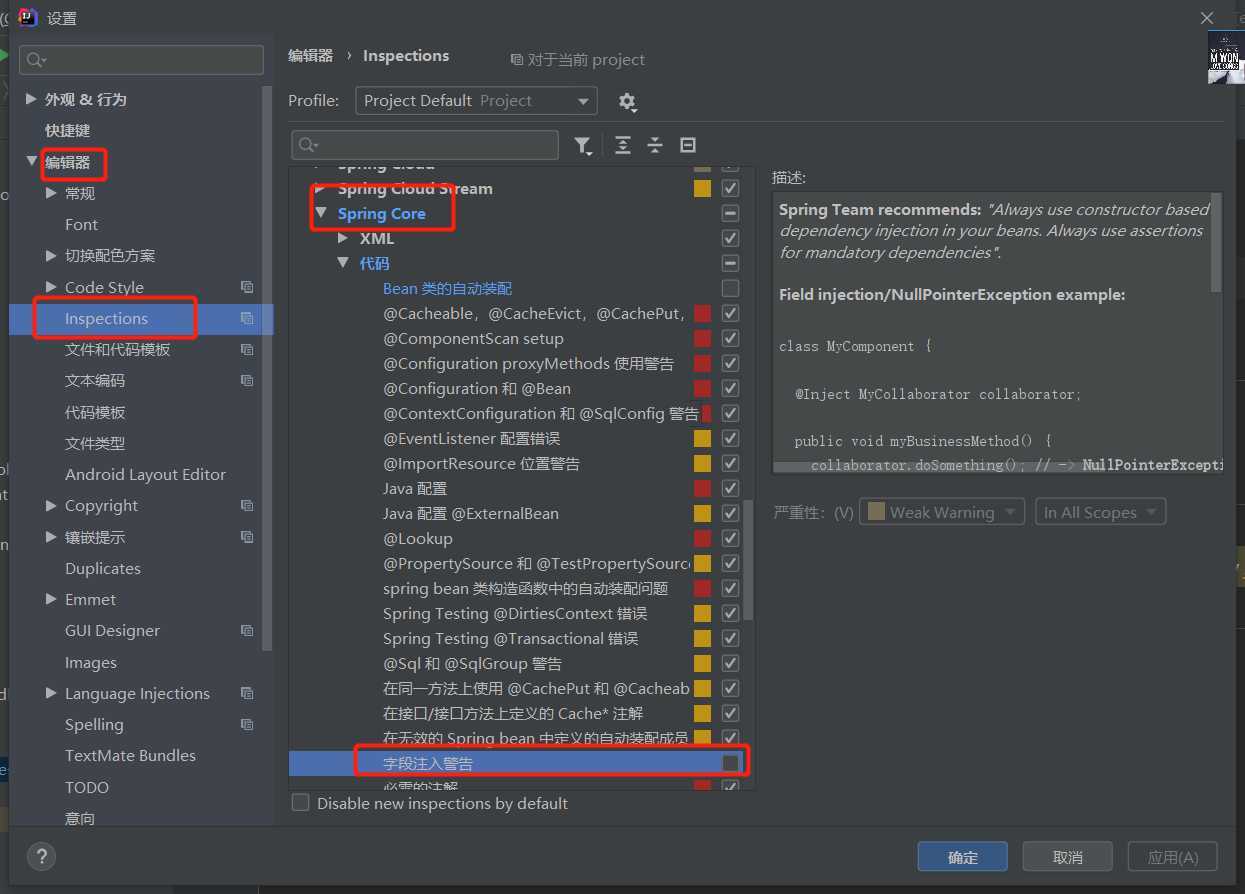The width and height of the screenshot is (1245, 894).
Task: Toggle the Bean 类的自动装配 checkbox
Action: tap(730, 288)
